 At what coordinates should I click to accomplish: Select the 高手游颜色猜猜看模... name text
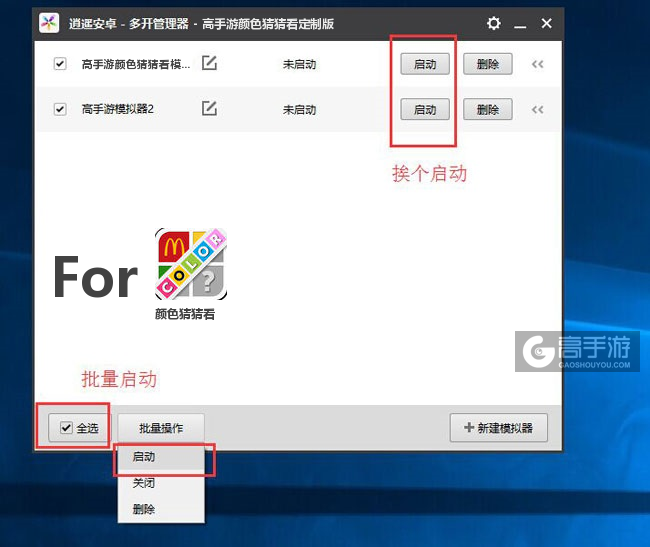pos(136,64)
